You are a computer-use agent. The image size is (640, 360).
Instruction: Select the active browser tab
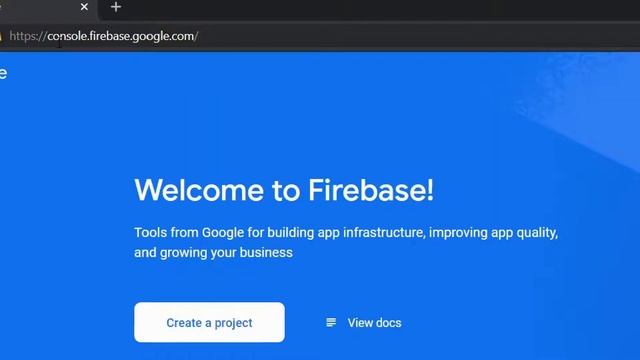[x=45, y=8]
